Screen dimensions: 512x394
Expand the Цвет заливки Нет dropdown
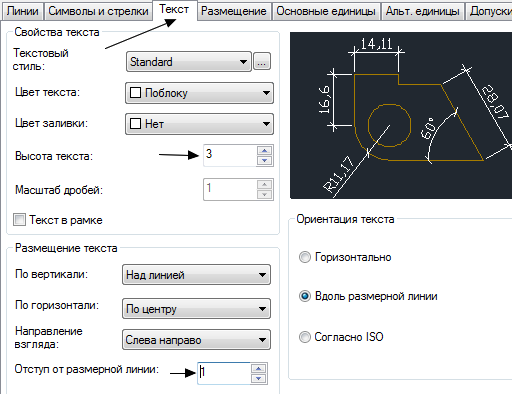[x=199, y=124]
